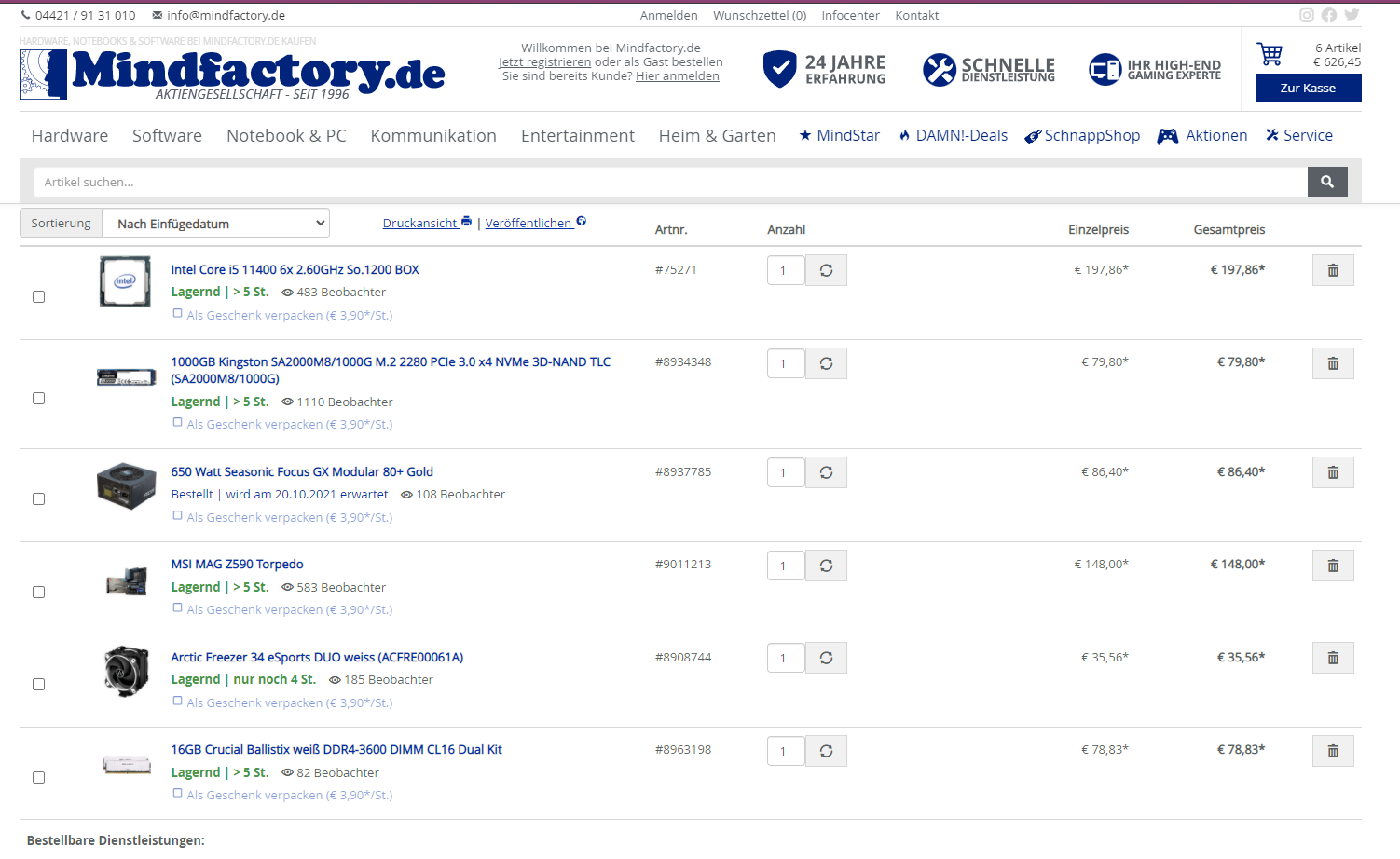
Task: Open the Service section
Action: [x=1299, y=135]
